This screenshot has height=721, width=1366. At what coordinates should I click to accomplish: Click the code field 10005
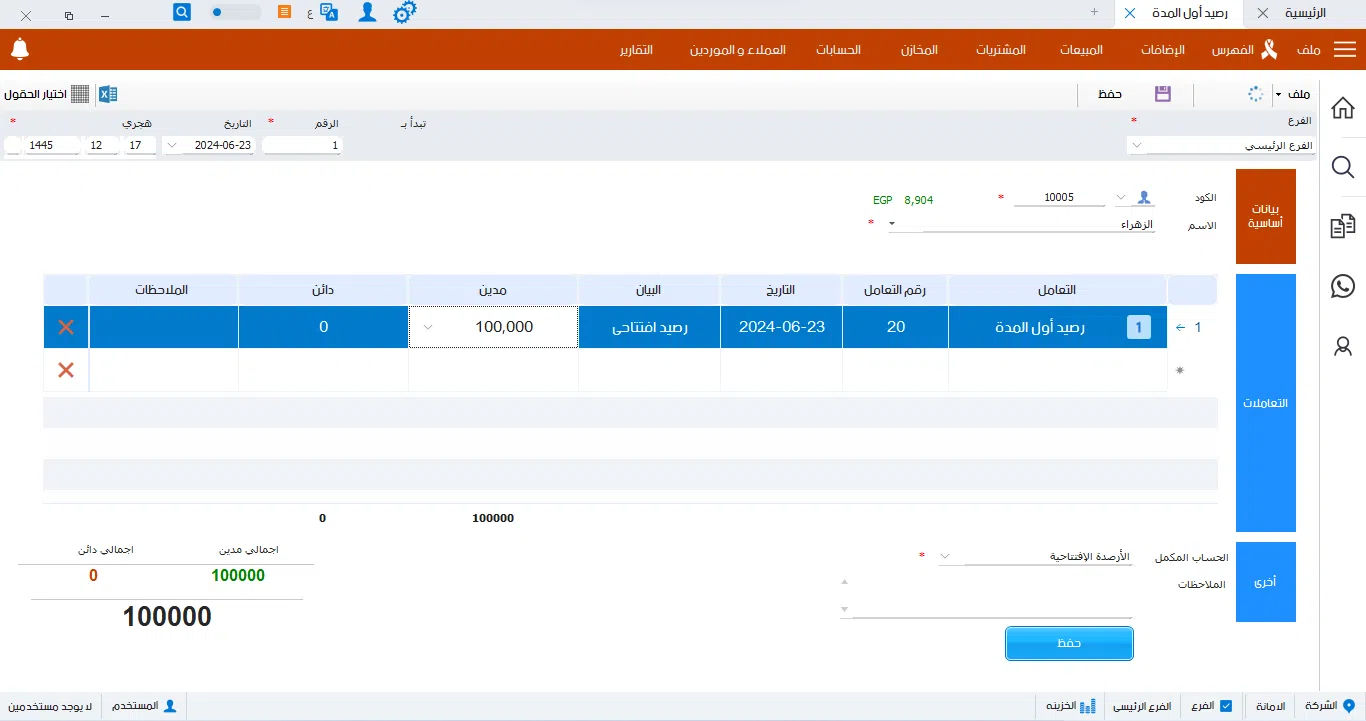[1059, 198]
